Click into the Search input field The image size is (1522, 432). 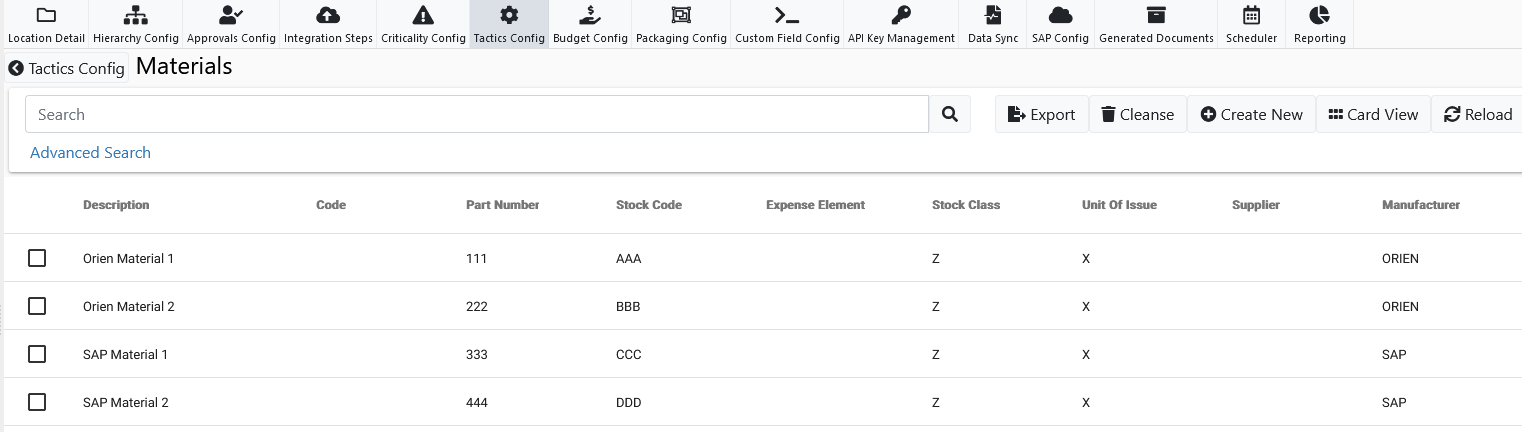476,115
